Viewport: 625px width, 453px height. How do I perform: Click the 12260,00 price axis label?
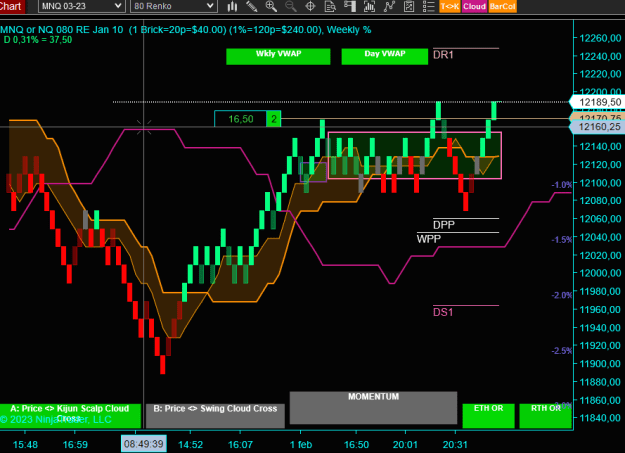tap(600, 38)
